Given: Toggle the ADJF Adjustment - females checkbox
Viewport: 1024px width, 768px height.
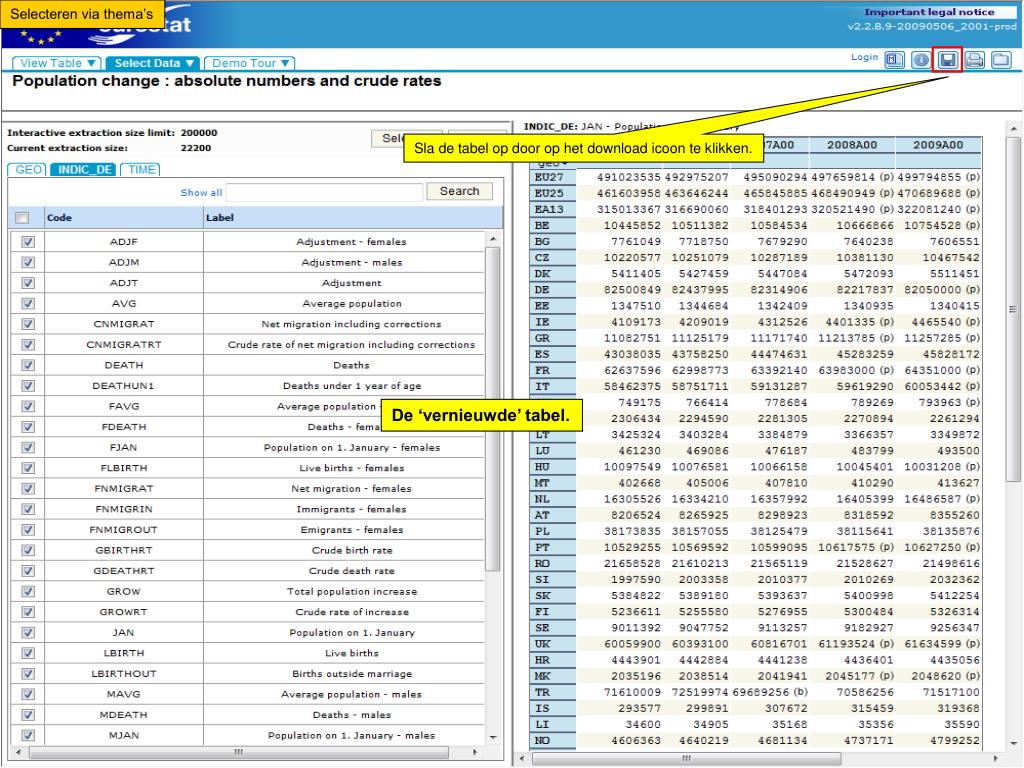Looking at the screenshot, I should tap(27, 242).
